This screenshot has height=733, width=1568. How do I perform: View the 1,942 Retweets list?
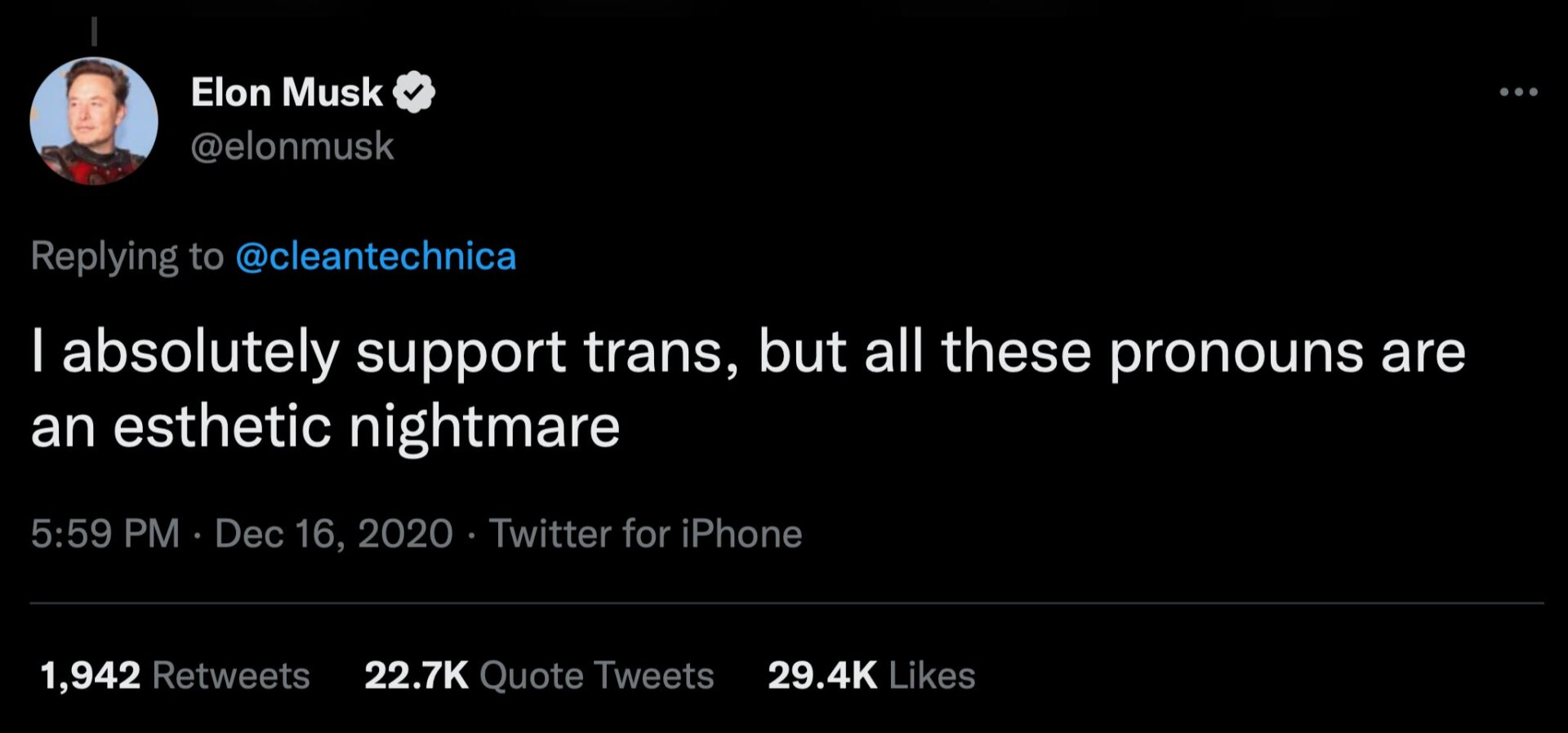(x=175, y=676)
